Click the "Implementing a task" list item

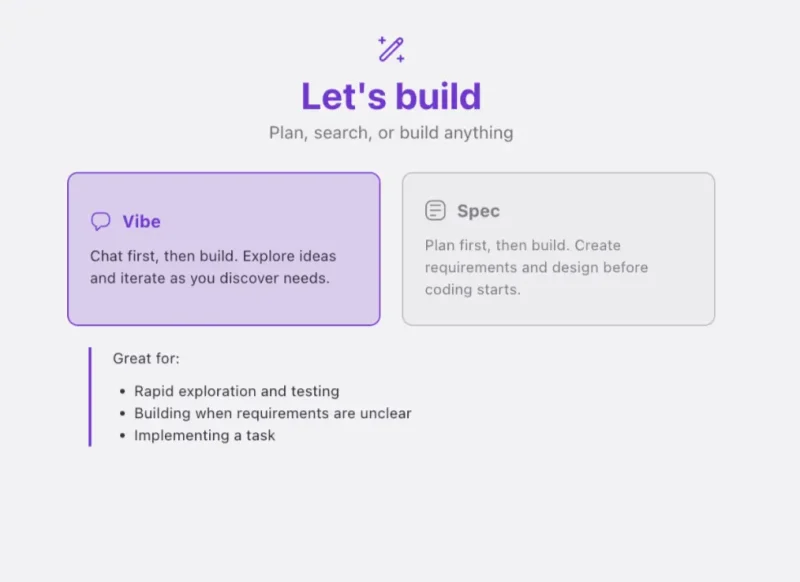click(x=205, y=435)
